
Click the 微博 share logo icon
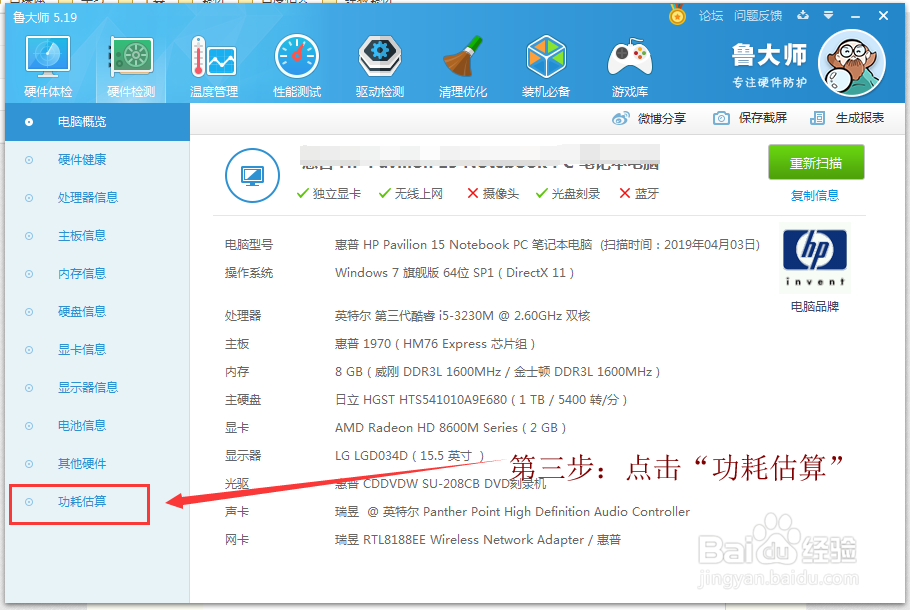(x=620, y=118)
